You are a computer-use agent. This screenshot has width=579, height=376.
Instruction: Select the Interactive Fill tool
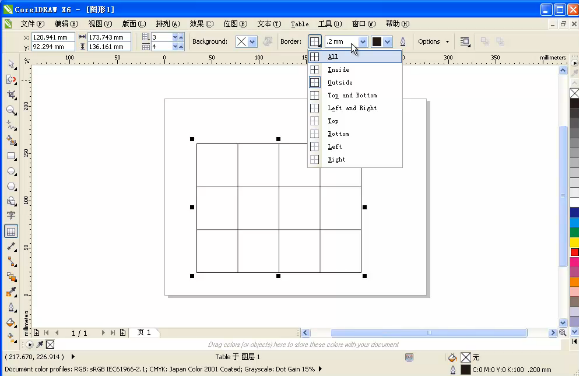[x=11, y=337]
